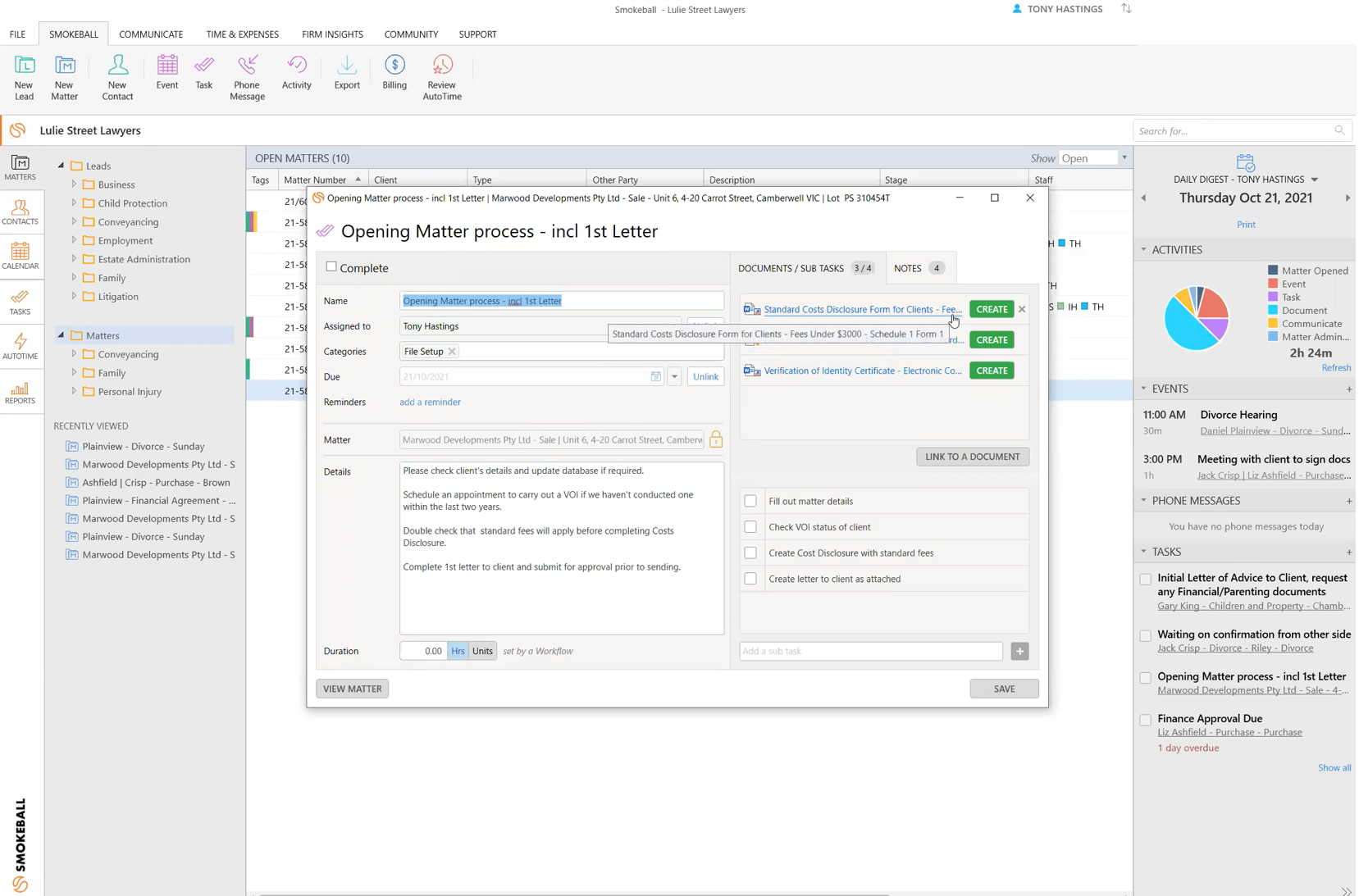Click Link to a Document
Image resolution: width=1359 pixels, height=896 pixels.
point(973,457)
